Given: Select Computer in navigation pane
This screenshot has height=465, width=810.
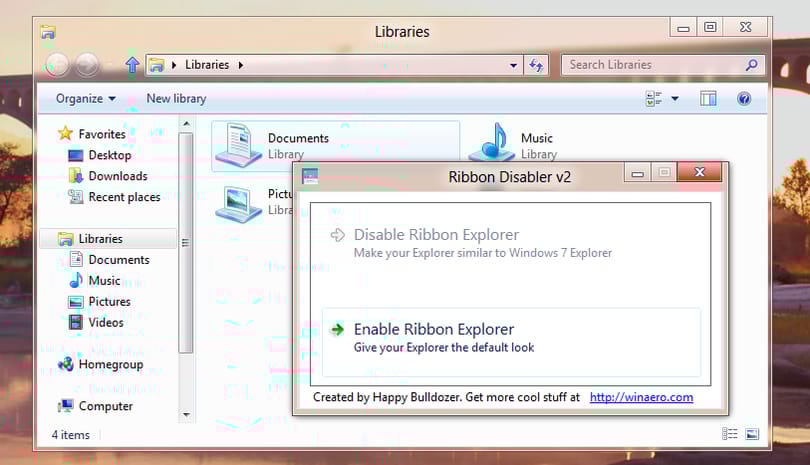Looking at the screenshot, I should click(105, 406).
